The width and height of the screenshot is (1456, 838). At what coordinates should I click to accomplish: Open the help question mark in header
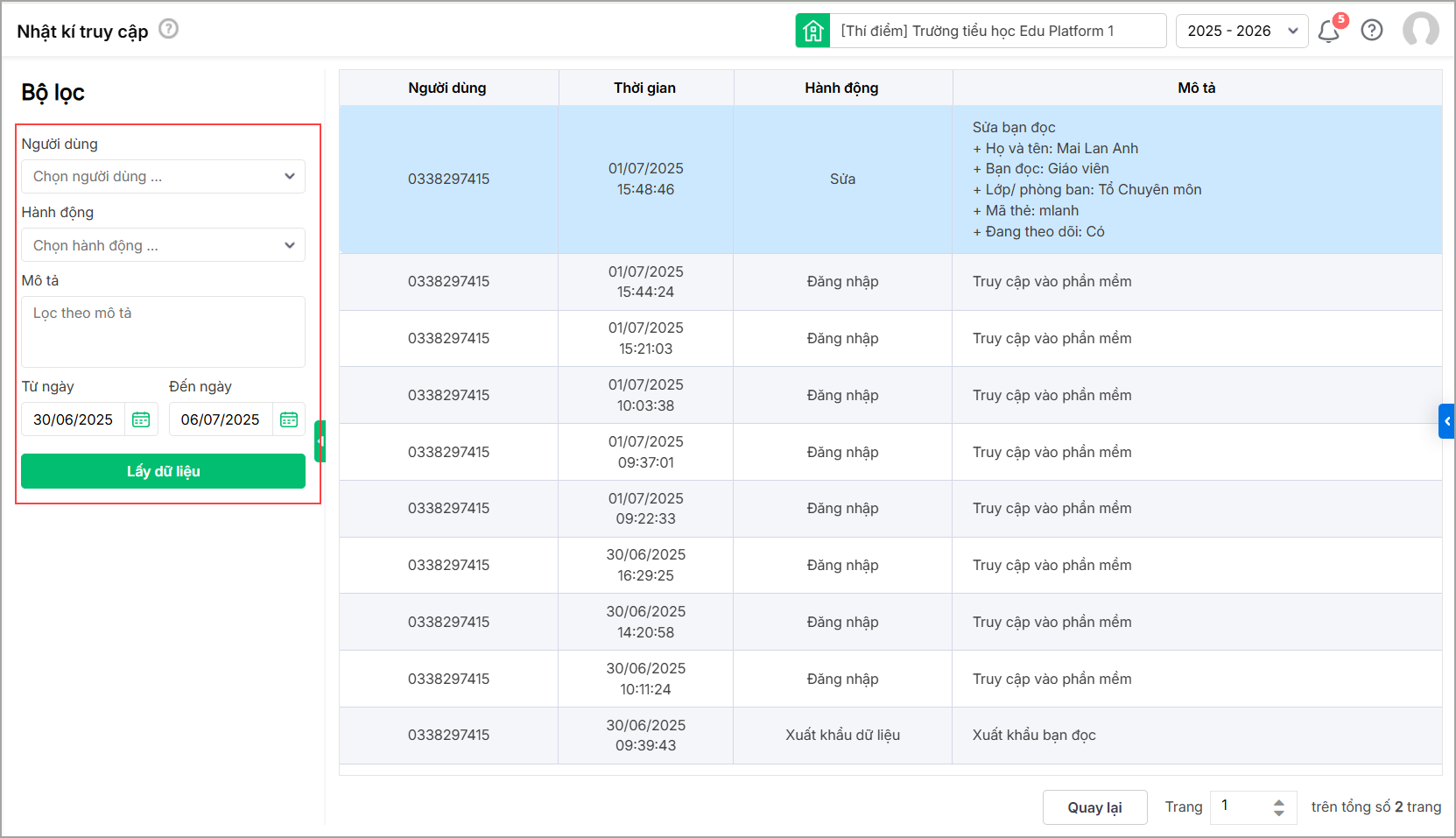pos(1372,31)
